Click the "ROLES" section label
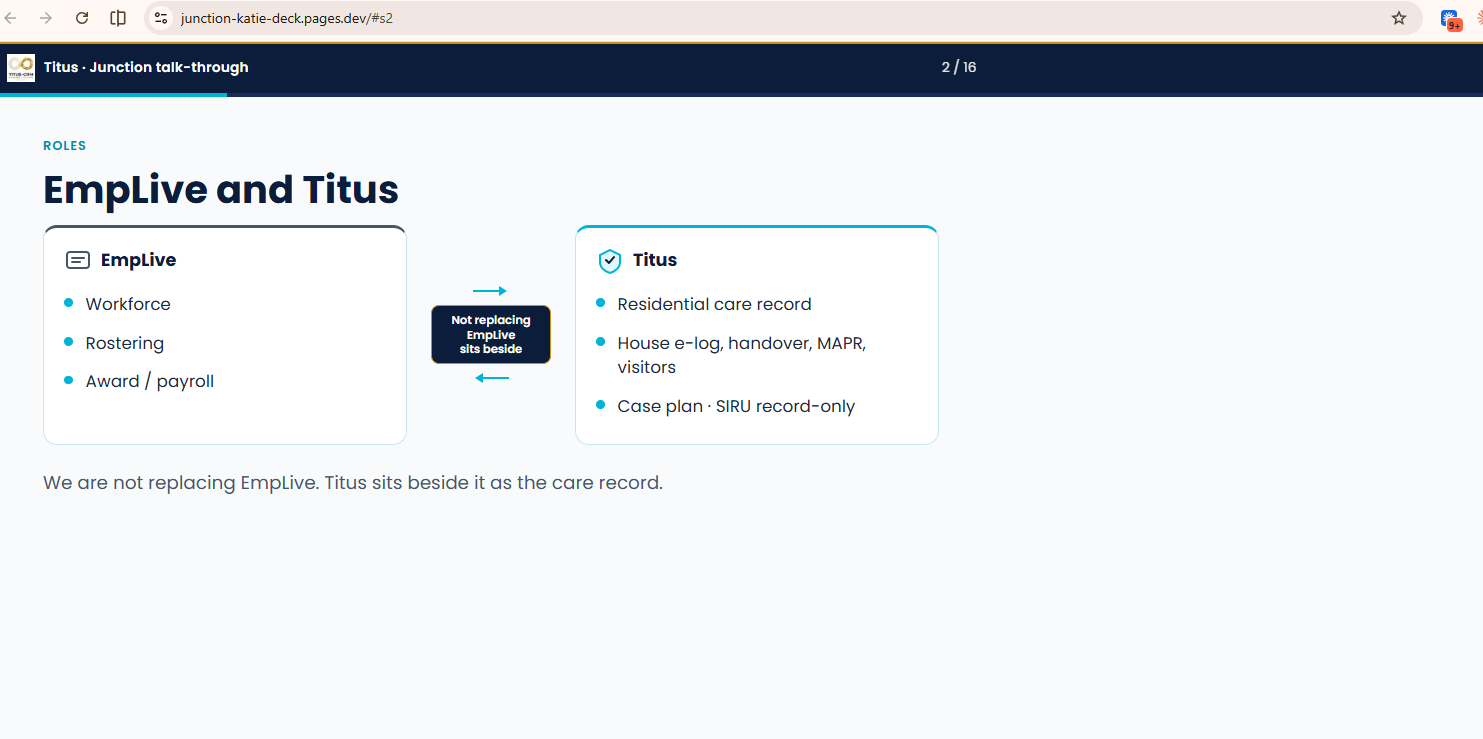This screenshot has width=1483, height=739. point(65,146)
